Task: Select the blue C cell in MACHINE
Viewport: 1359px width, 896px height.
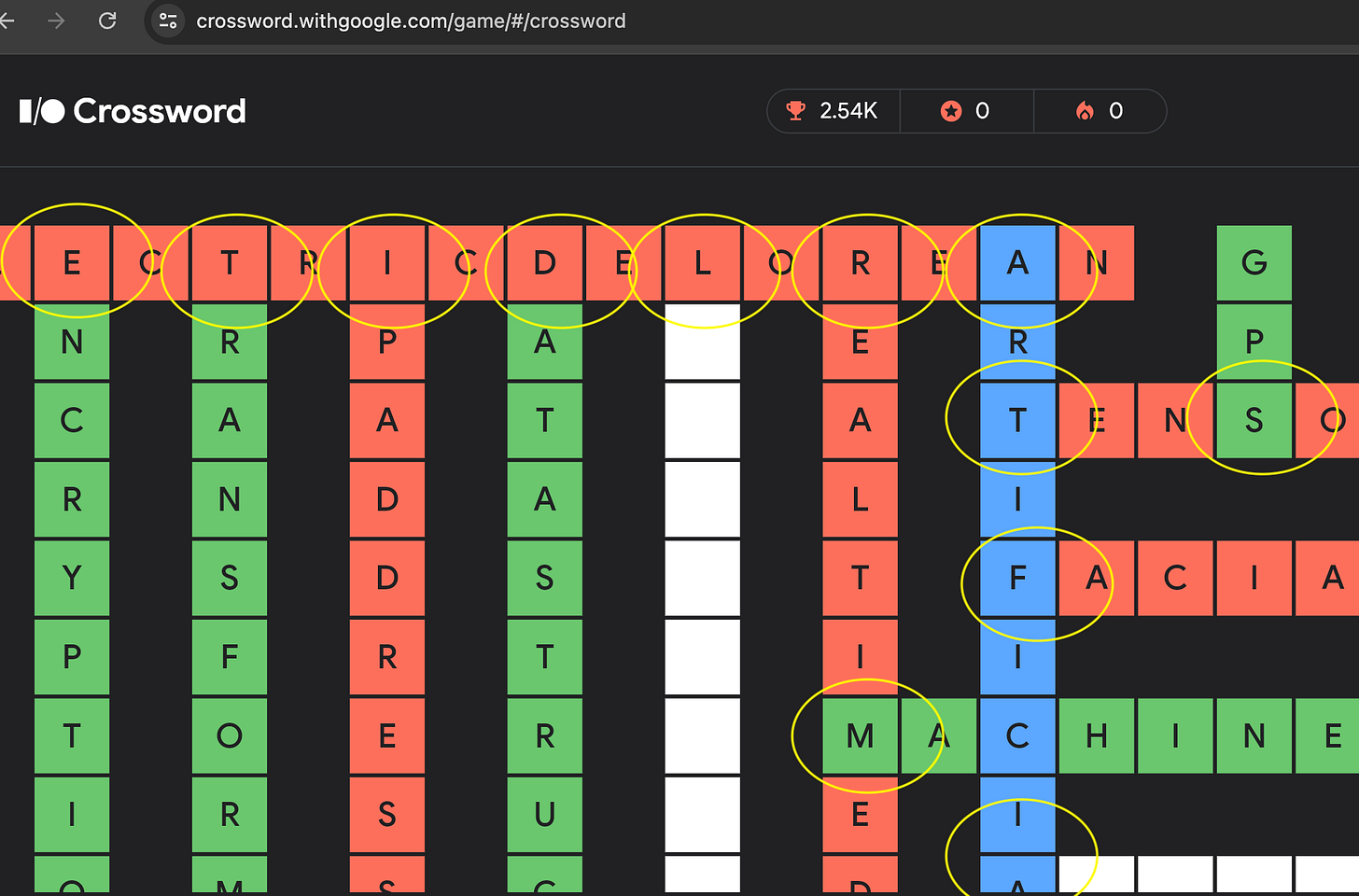Action: click(1017, 735)
